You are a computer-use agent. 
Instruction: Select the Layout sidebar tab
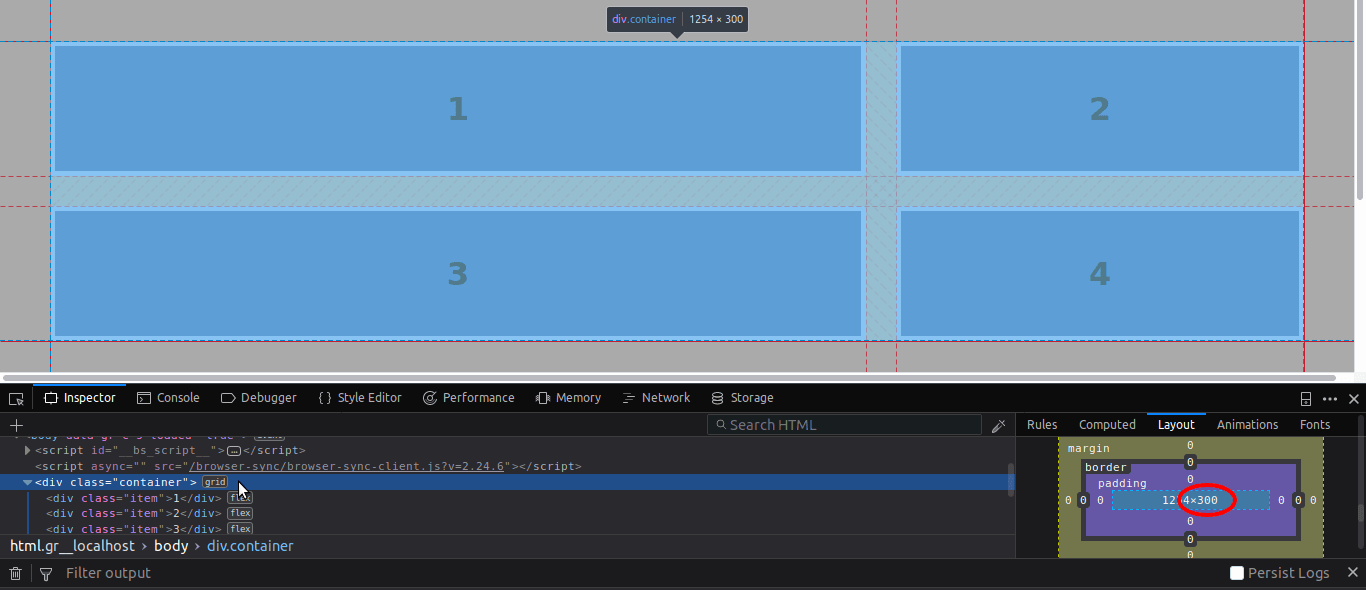tap(1176, 425)
